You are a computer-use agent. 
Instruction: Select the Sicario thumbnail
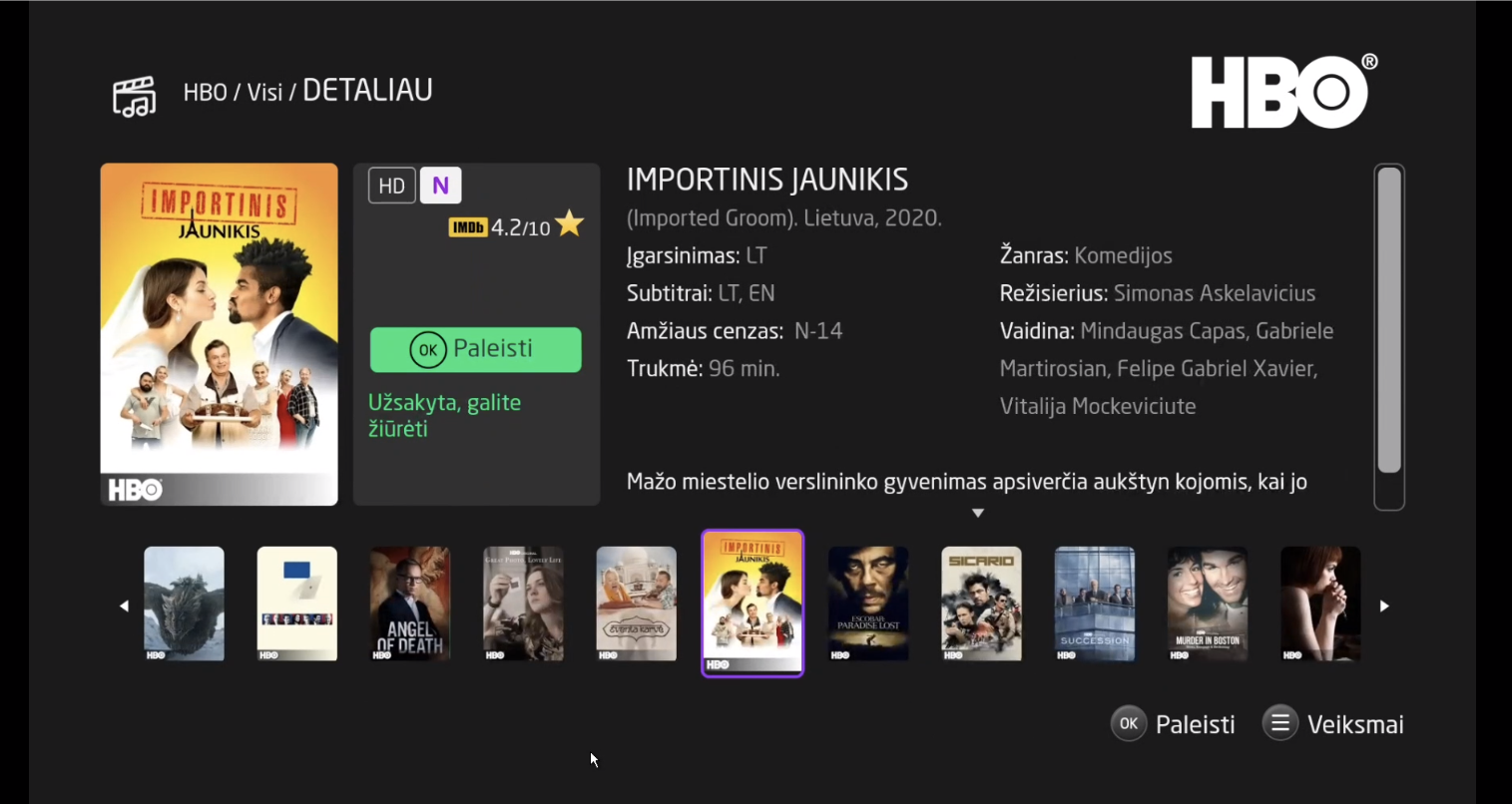981,603
